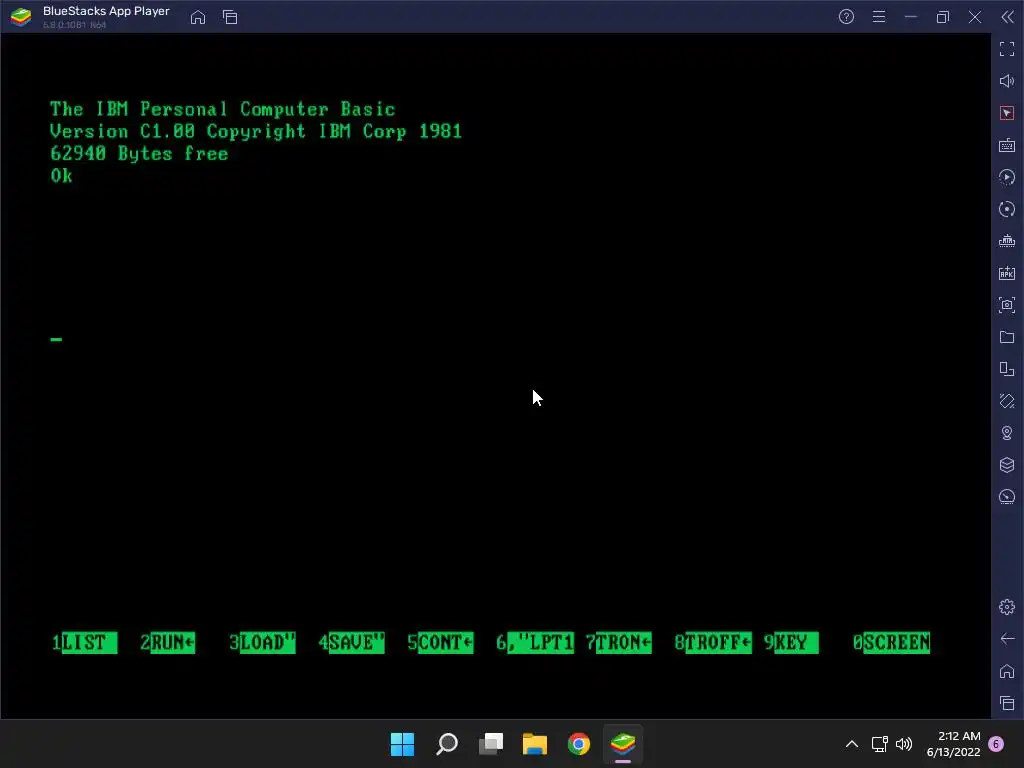The width and height of the screenshot is (1024, 768).
Task: Click the BlueStacks taskbar icon
Action: click(623, 744)
